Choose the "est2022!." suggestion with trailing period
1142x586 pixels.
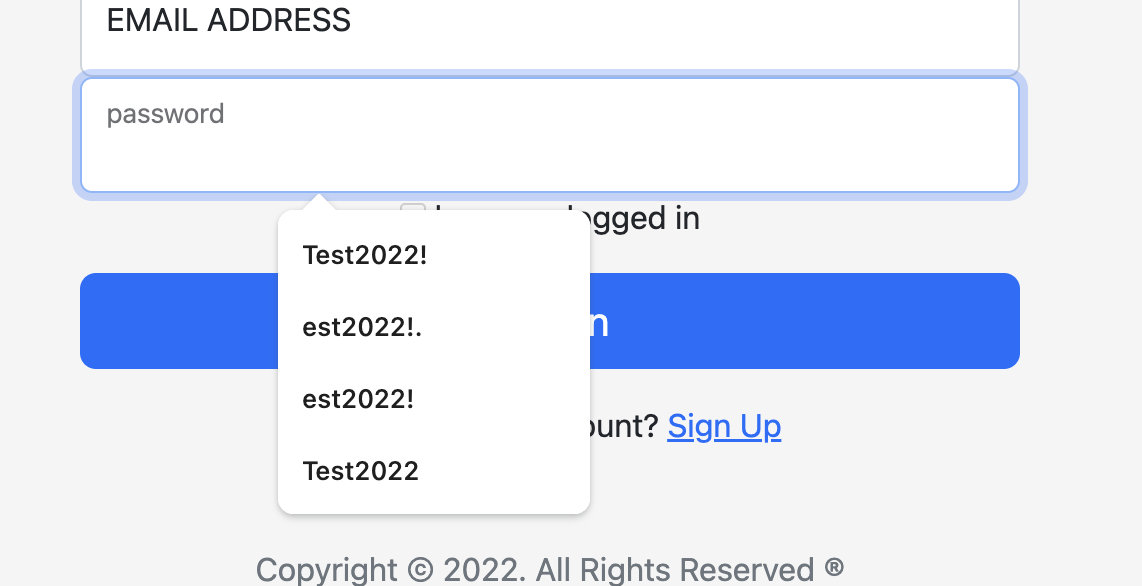click(x=362, y=327)
